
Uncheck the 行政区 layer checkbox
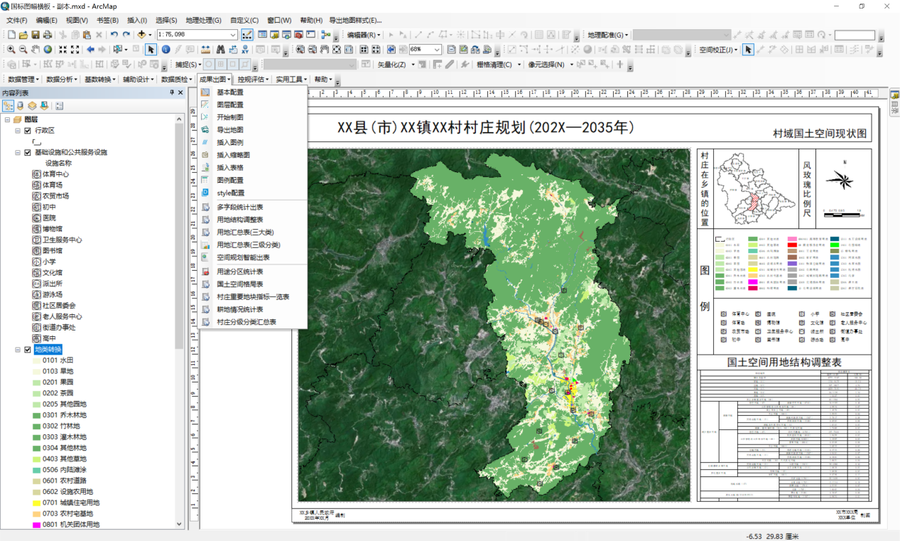[x=28, y=131]
